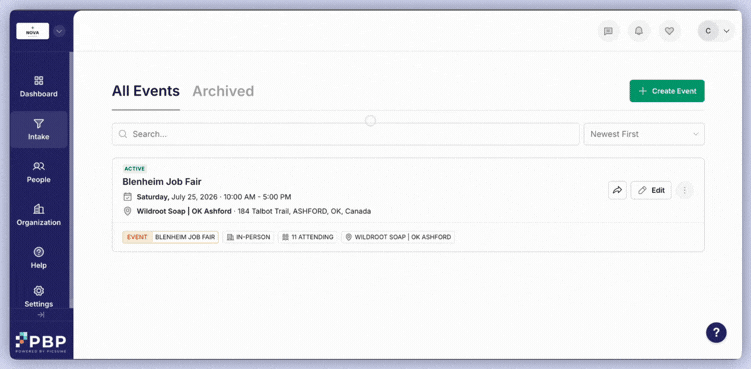751x369 pixels.
Task: Open the Help sidebar item
Action: (x=38, y=258)
